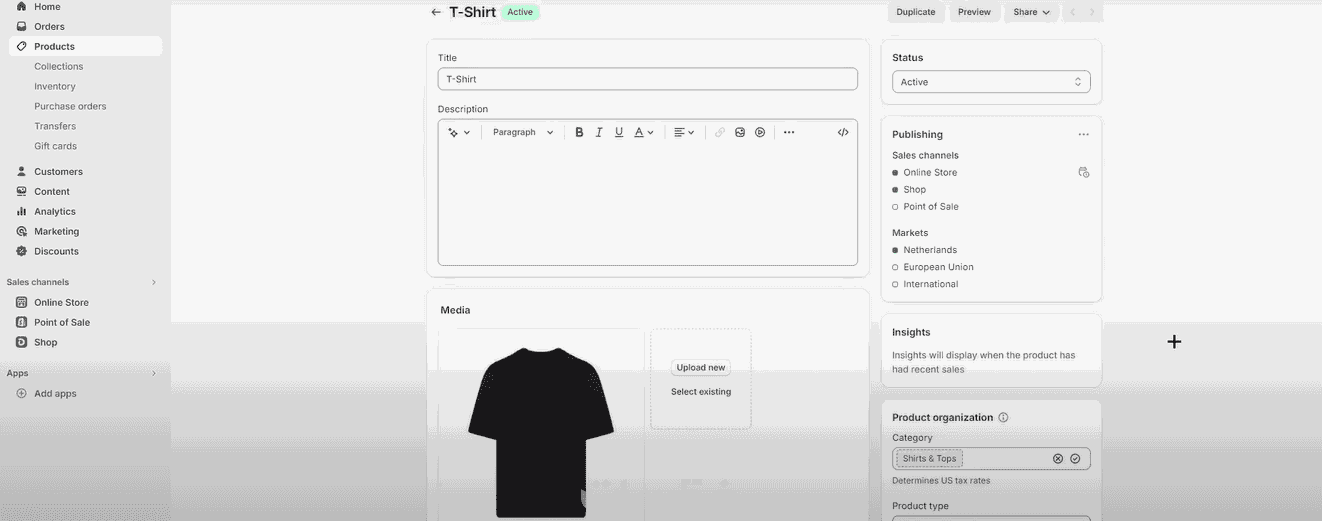Open Transfers under Products
1322x521 pixels.
[55, 126]
